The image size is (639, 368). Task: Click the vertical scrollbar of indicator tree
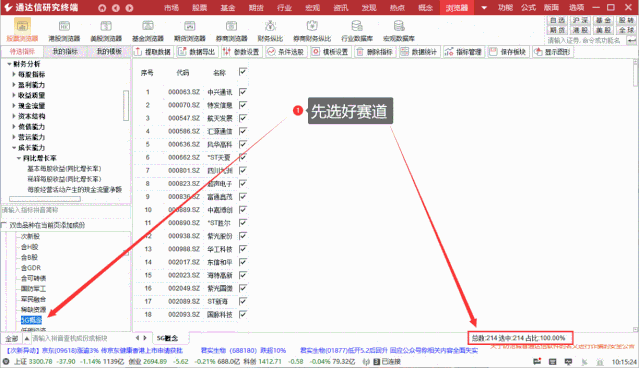point(126,106)
